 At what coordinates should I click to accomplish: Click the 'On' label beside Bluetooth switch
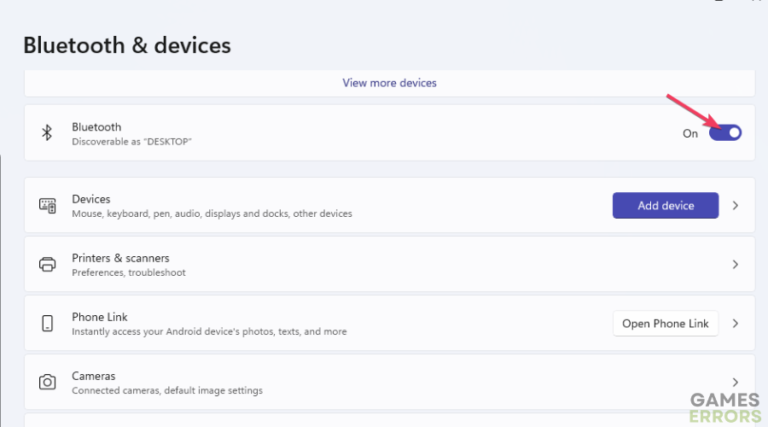coord(690,134)
